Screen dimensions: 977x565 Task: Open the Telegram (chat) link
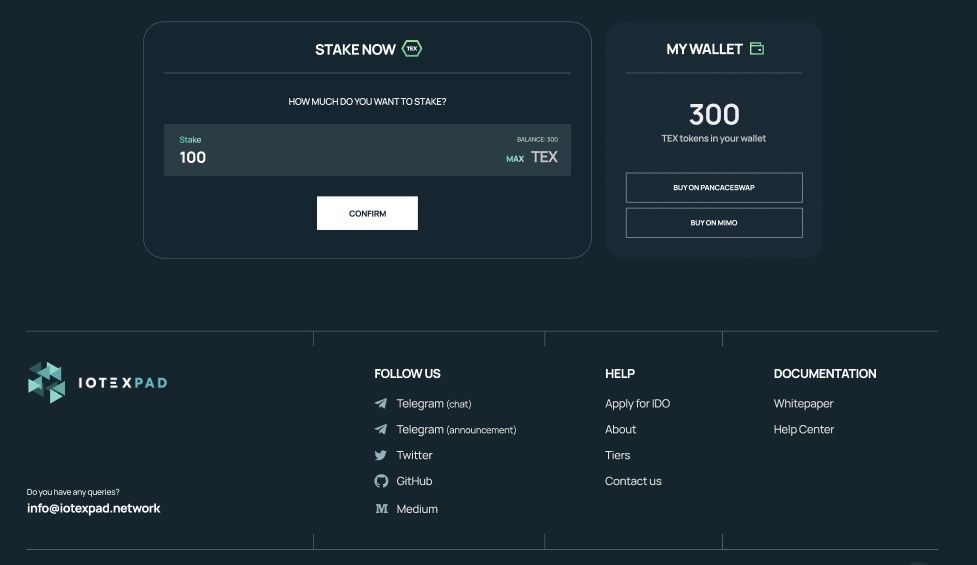(x=434, y=404)
